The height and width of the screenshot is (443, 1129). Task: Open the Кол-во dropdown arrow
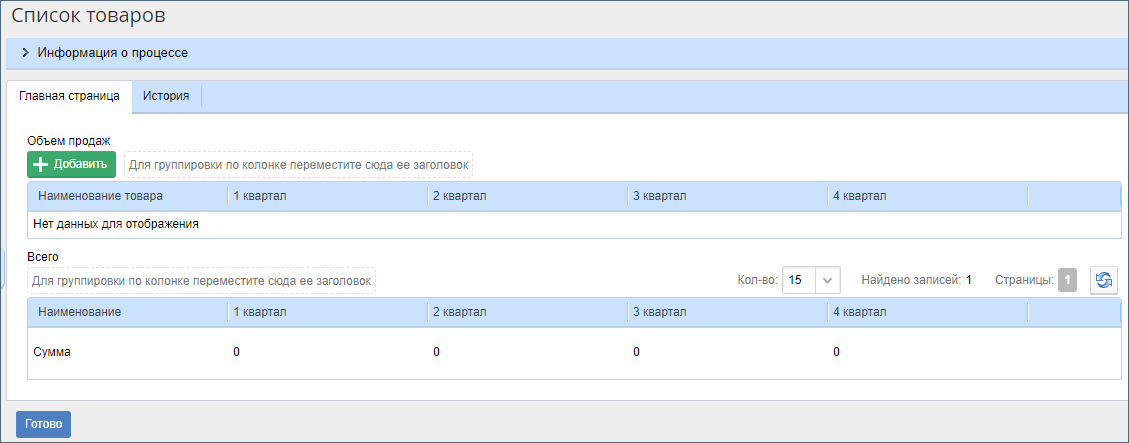(828, 281)
